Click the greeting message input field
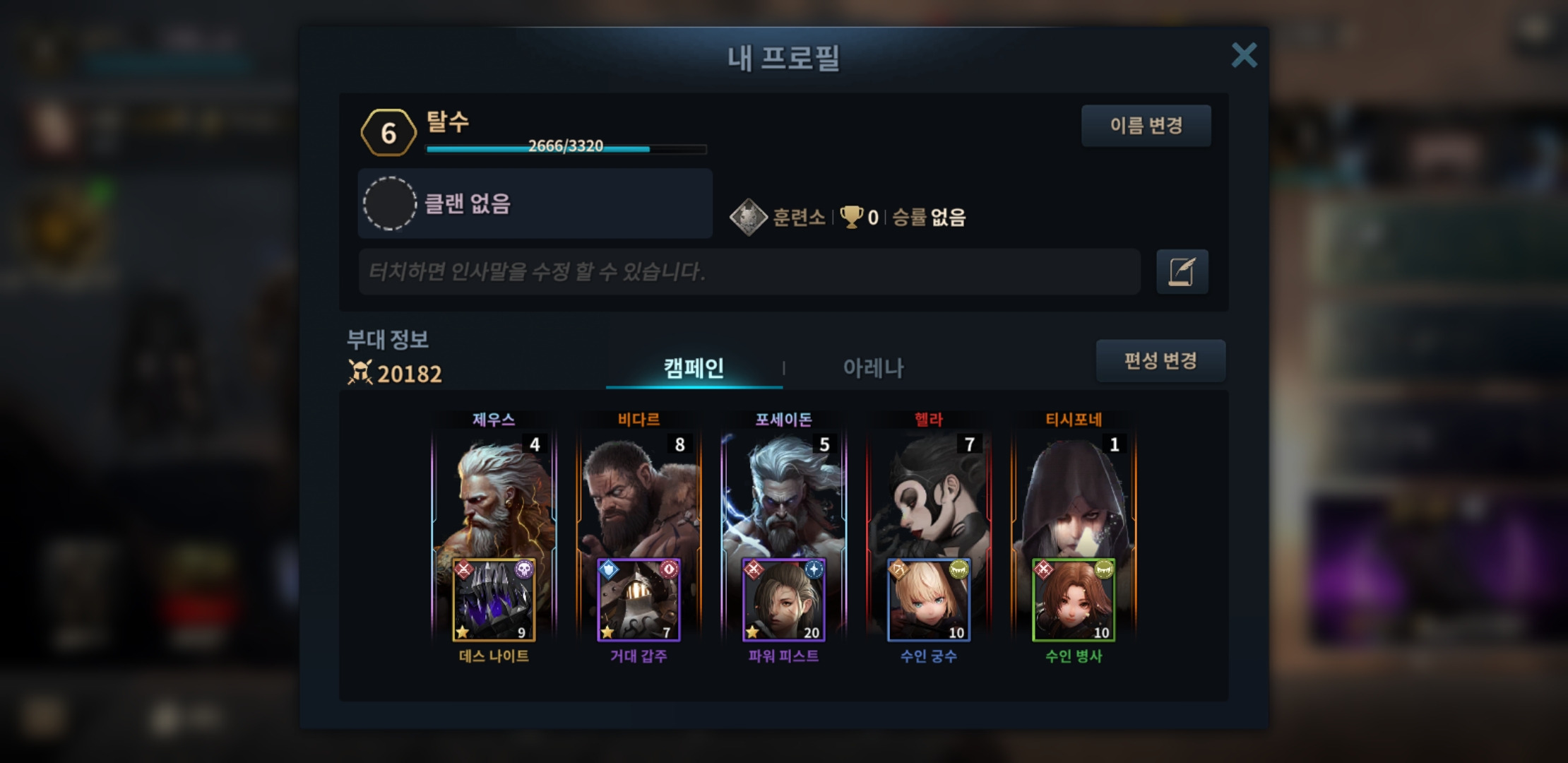 tap(749, 271)
